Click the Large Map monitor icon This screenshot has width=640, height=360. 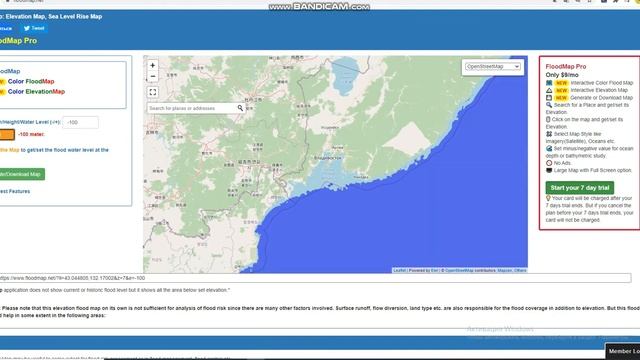(549, 170)
